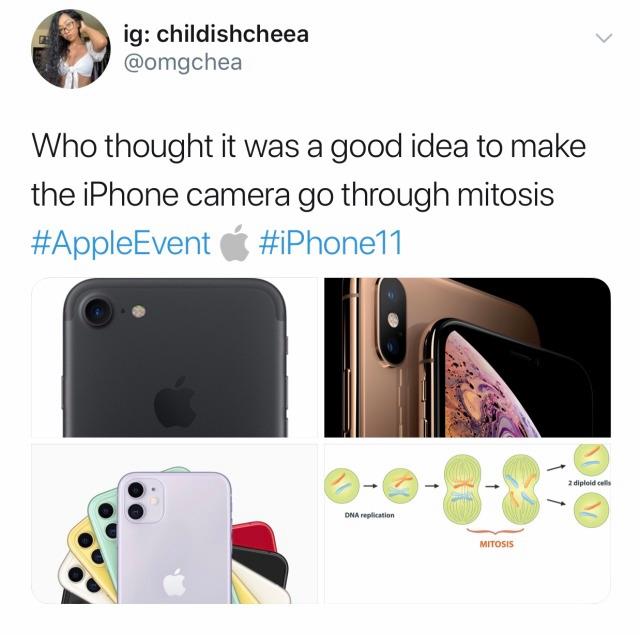Click the Apple logo on the black iPhone
This screenshot has height=635, width=640.
click(175, 402)
